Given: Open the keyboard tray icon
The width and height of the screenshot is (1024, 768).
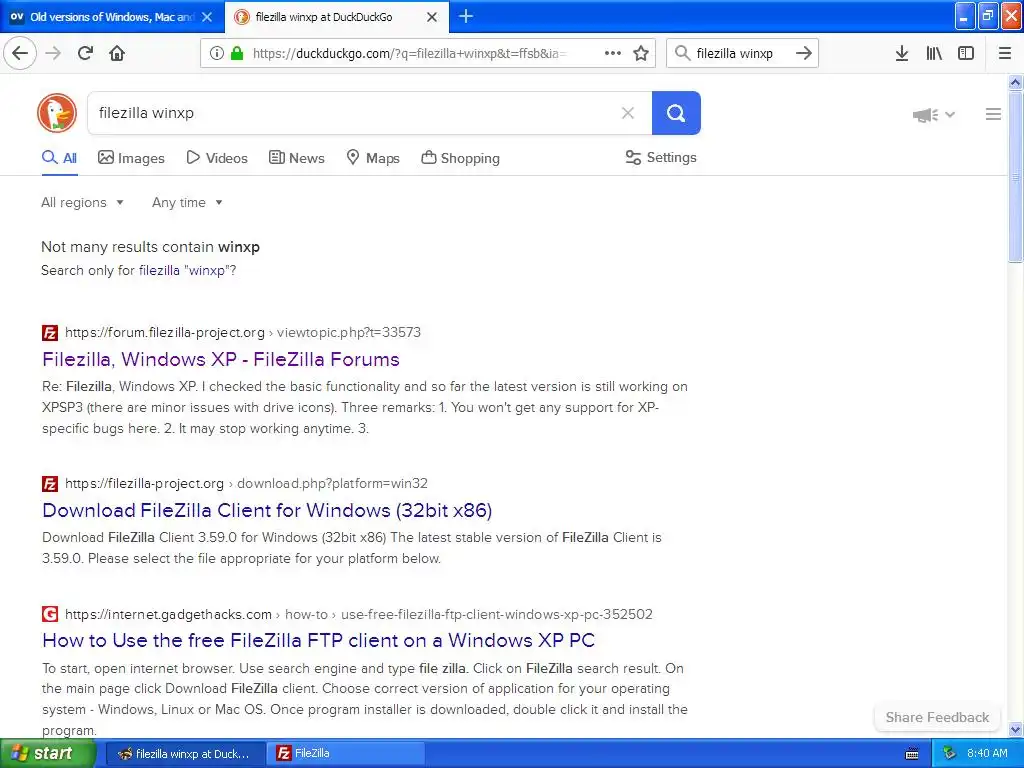Looking at the screenshot, I should tap(912, 754).
